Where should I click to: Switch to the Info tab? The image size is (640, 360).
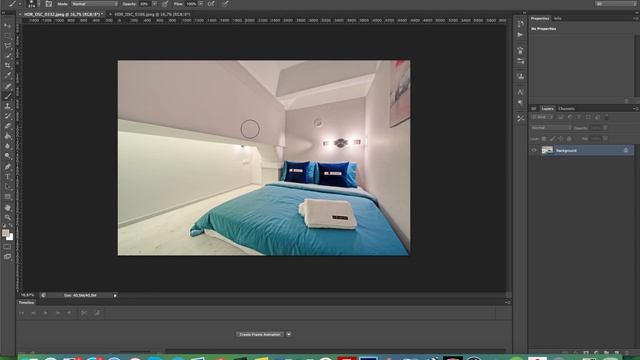558,18
